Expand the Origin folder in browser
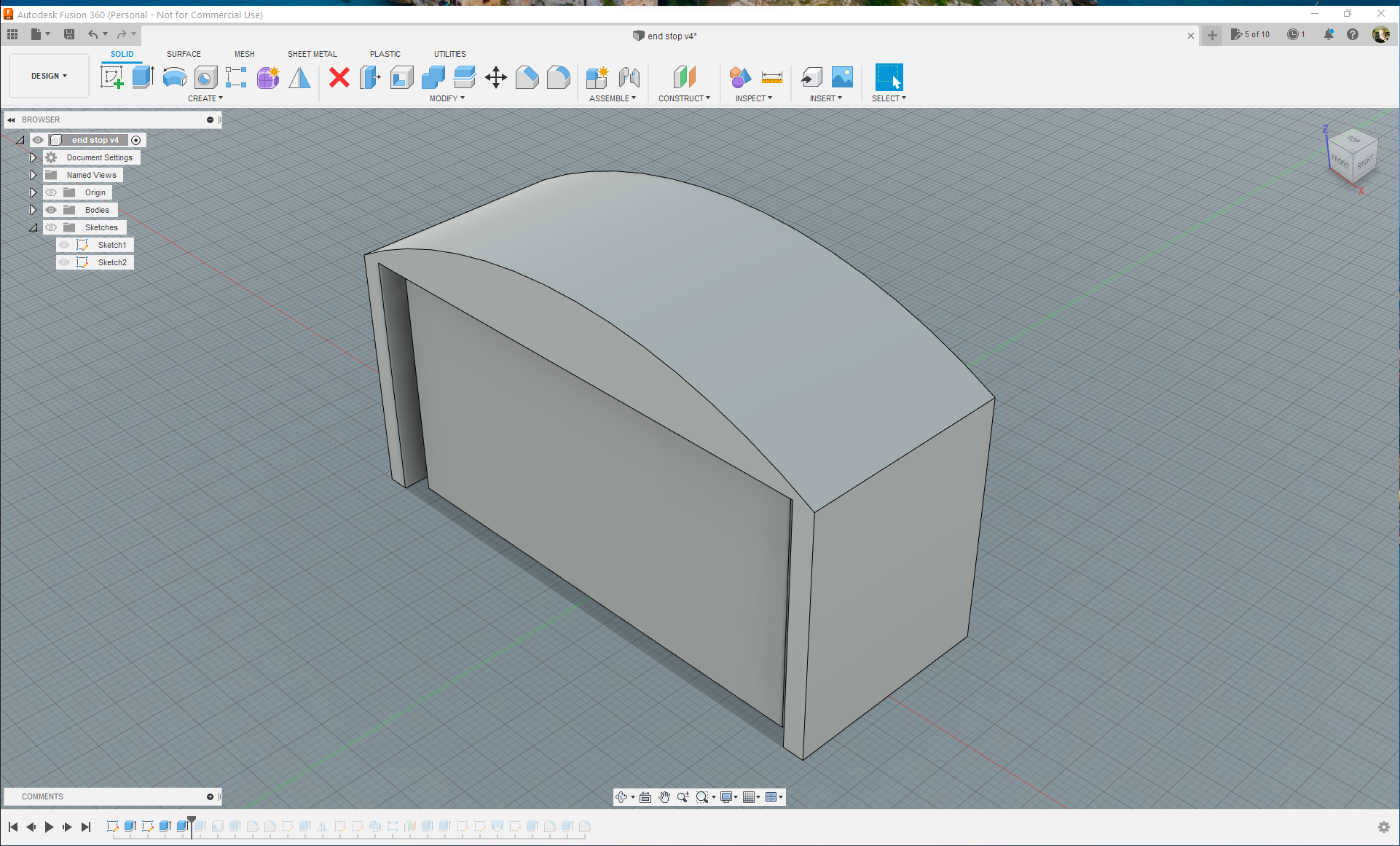Screen dimensions: 1400x846 coord(33,192)
